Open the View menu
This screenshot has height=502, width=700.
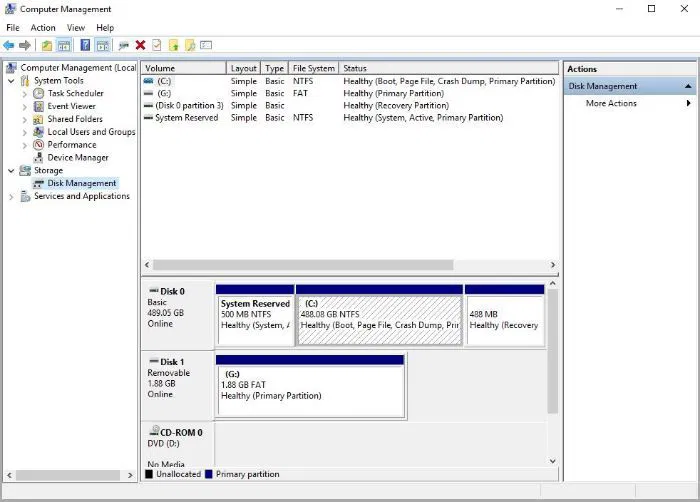(x=76, y=28)
